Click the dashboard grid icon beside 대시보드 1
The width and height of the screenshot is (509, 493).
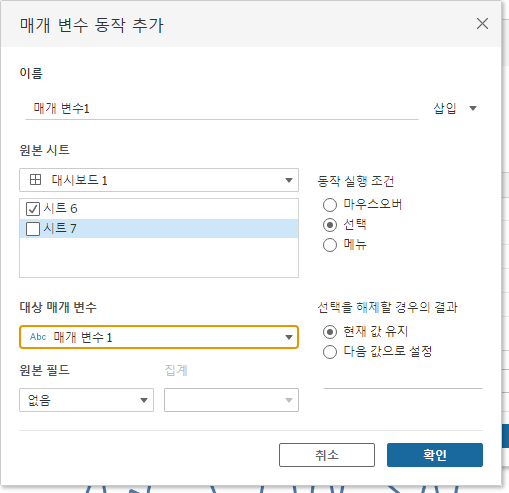tap(35, 180)
